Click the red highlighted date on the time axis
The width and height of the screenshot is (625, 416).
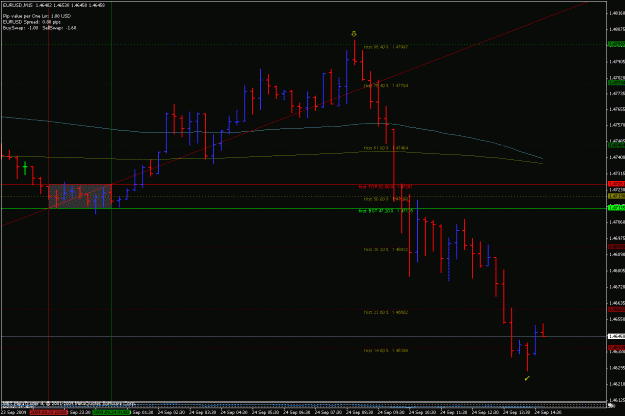48,412
